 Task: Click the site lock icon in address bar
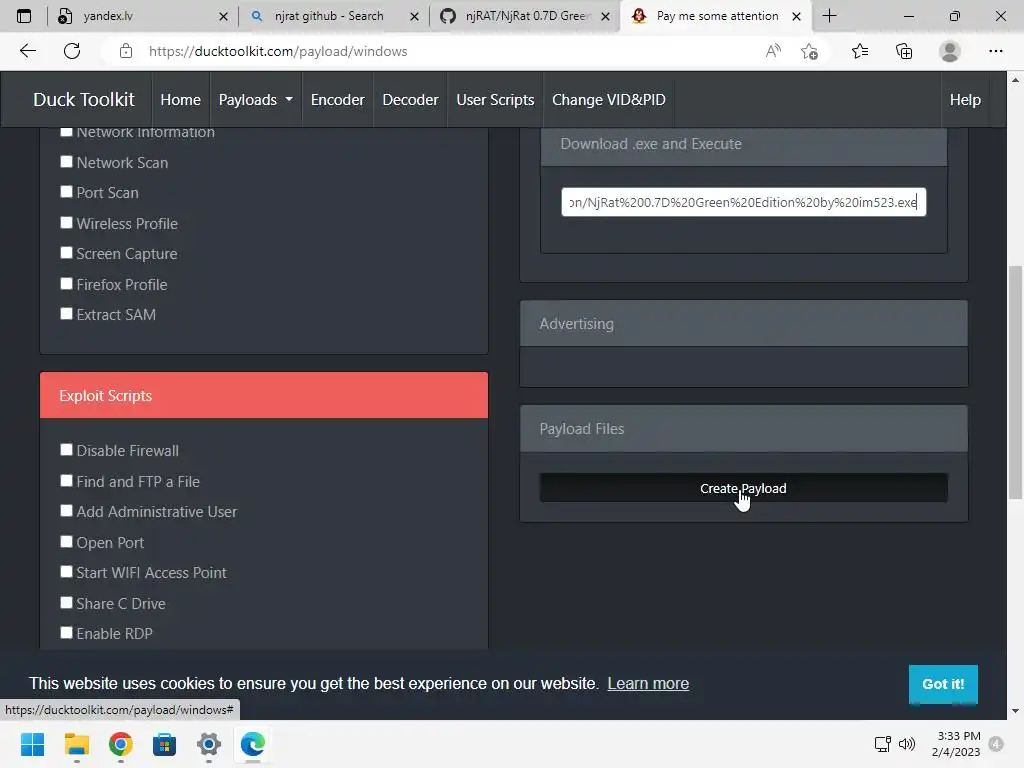click(x=126, y=51)
